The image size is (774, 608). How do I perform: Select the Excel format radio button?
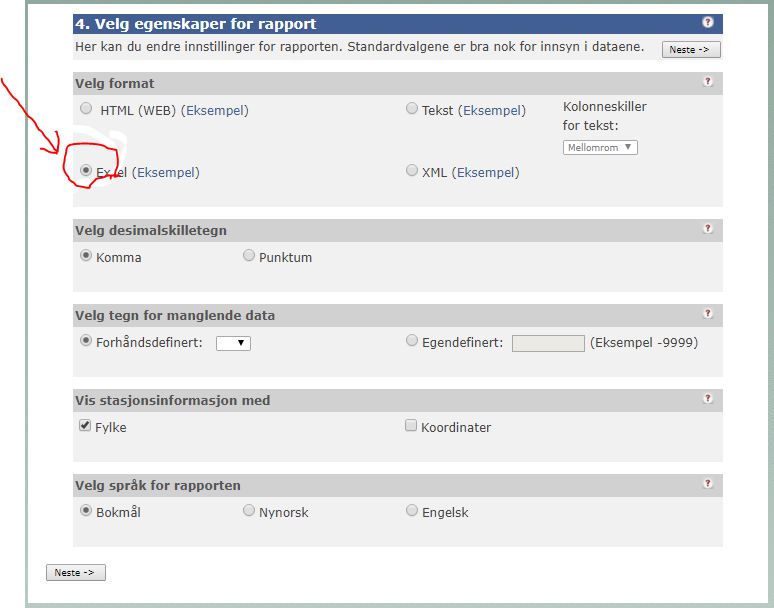(x=86, y=170)
